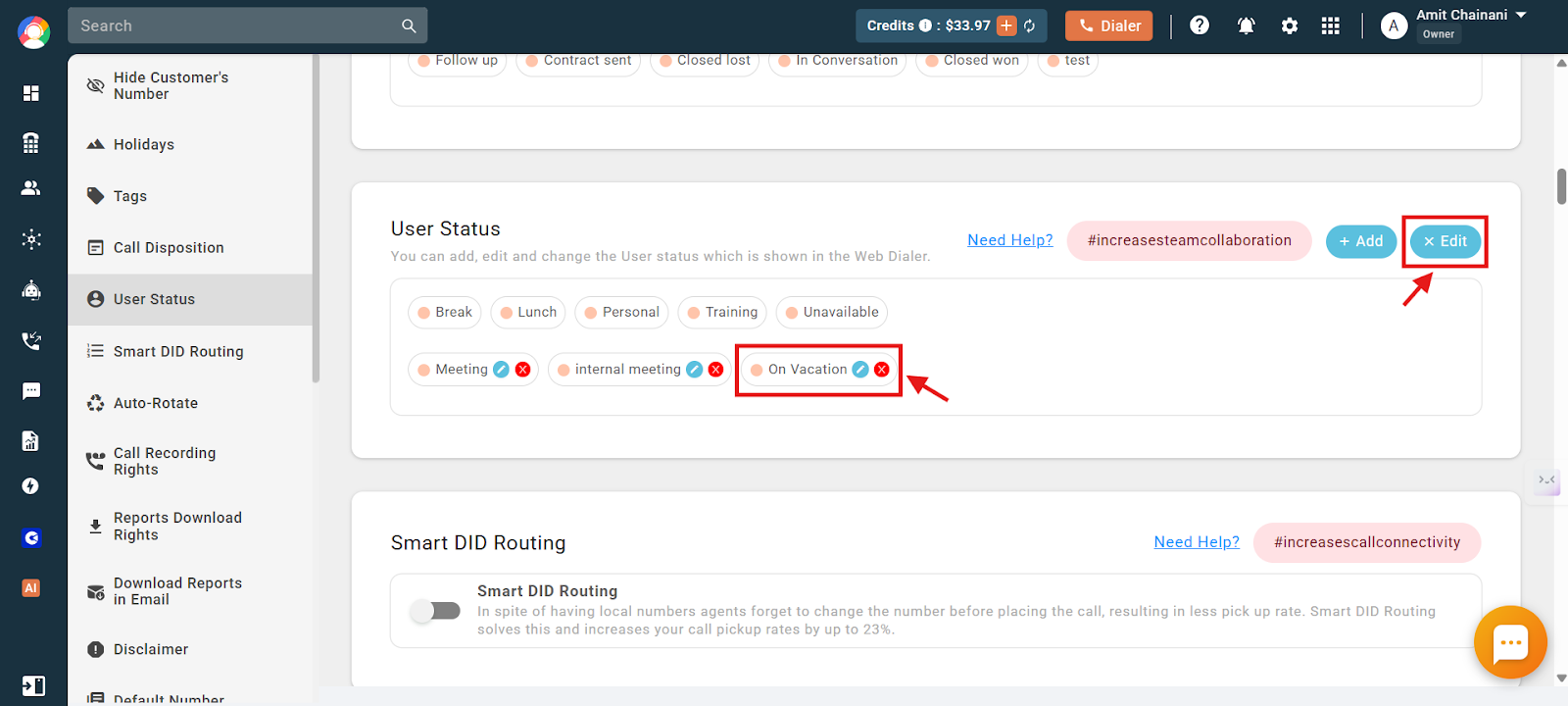
Task: Open Reports Download Rights settings
Action: point(190,526)
